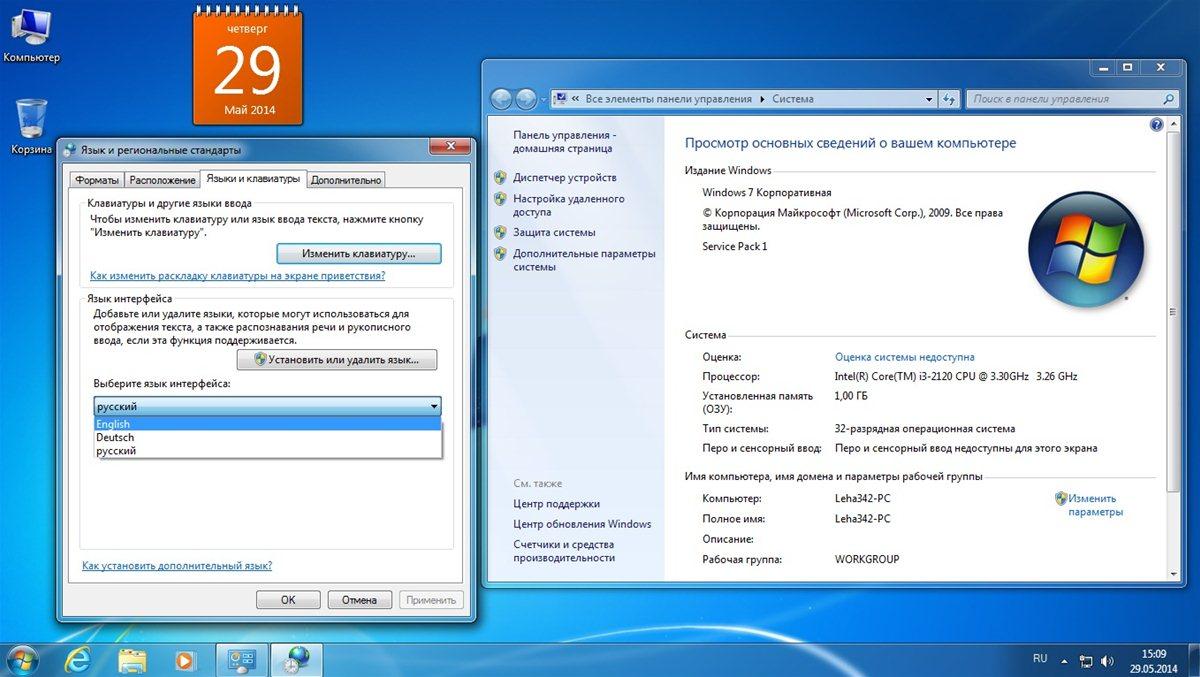
Task: Click the shield icon beside Диспетчер устройств
Action: [500, 177]
